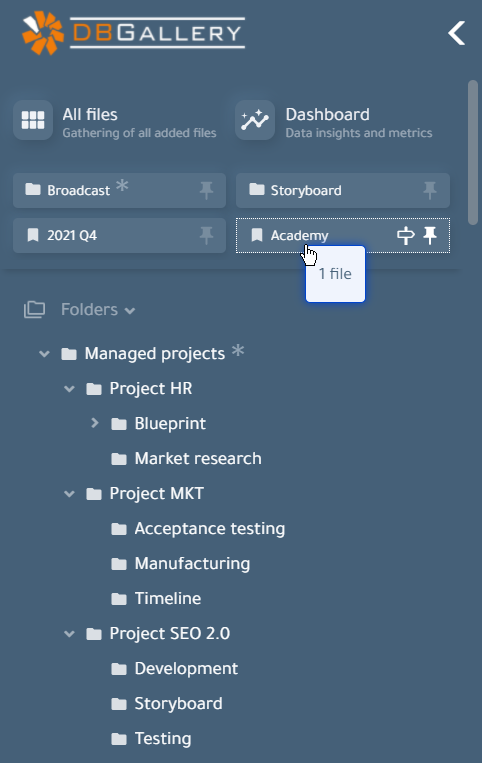Unpin the Academy collection
The height and width of the screenshot is (763, 482).
click(x=430, y=236)
